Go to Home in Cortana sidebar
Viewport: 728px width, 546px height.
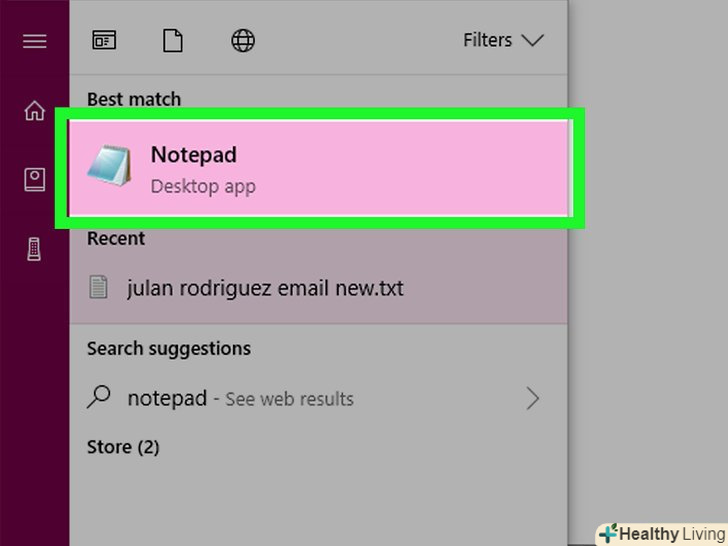pos(35,110)
